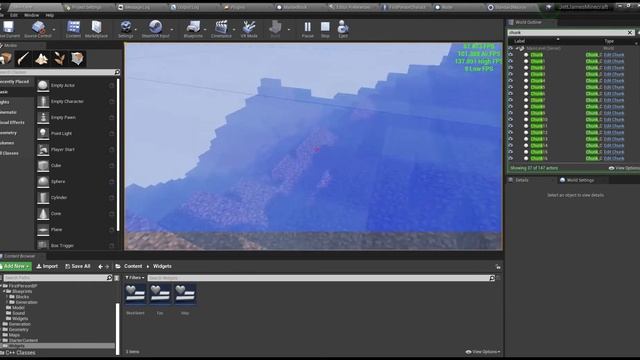Switch to Project Settings tab

88,7
